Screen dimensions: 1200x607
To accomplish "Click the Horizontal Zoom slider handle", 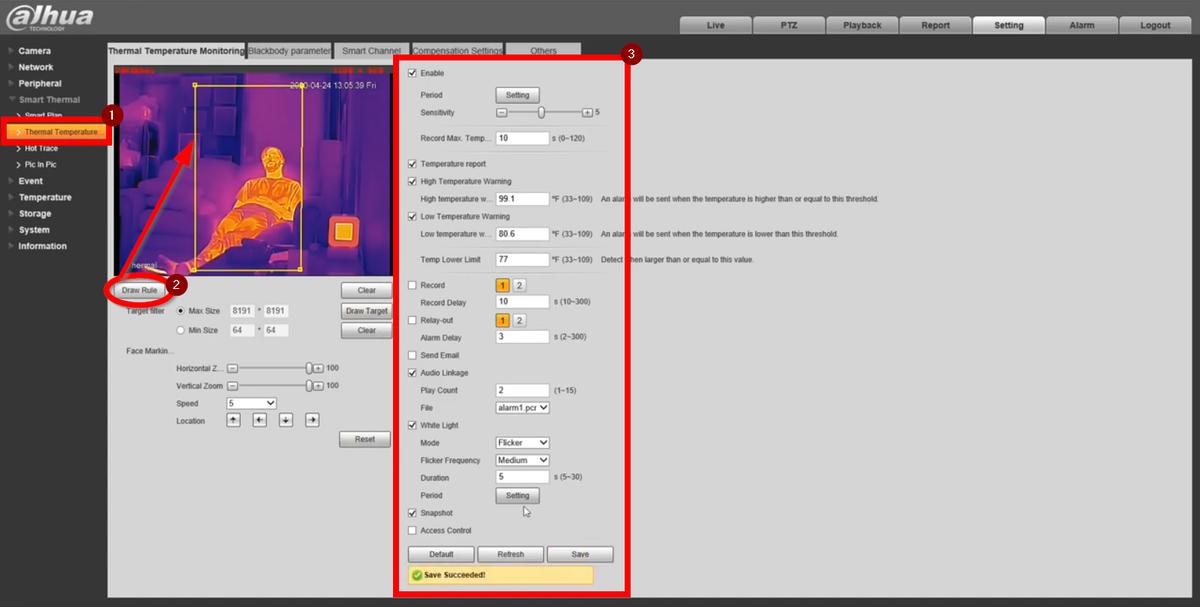I will point(309,368).
